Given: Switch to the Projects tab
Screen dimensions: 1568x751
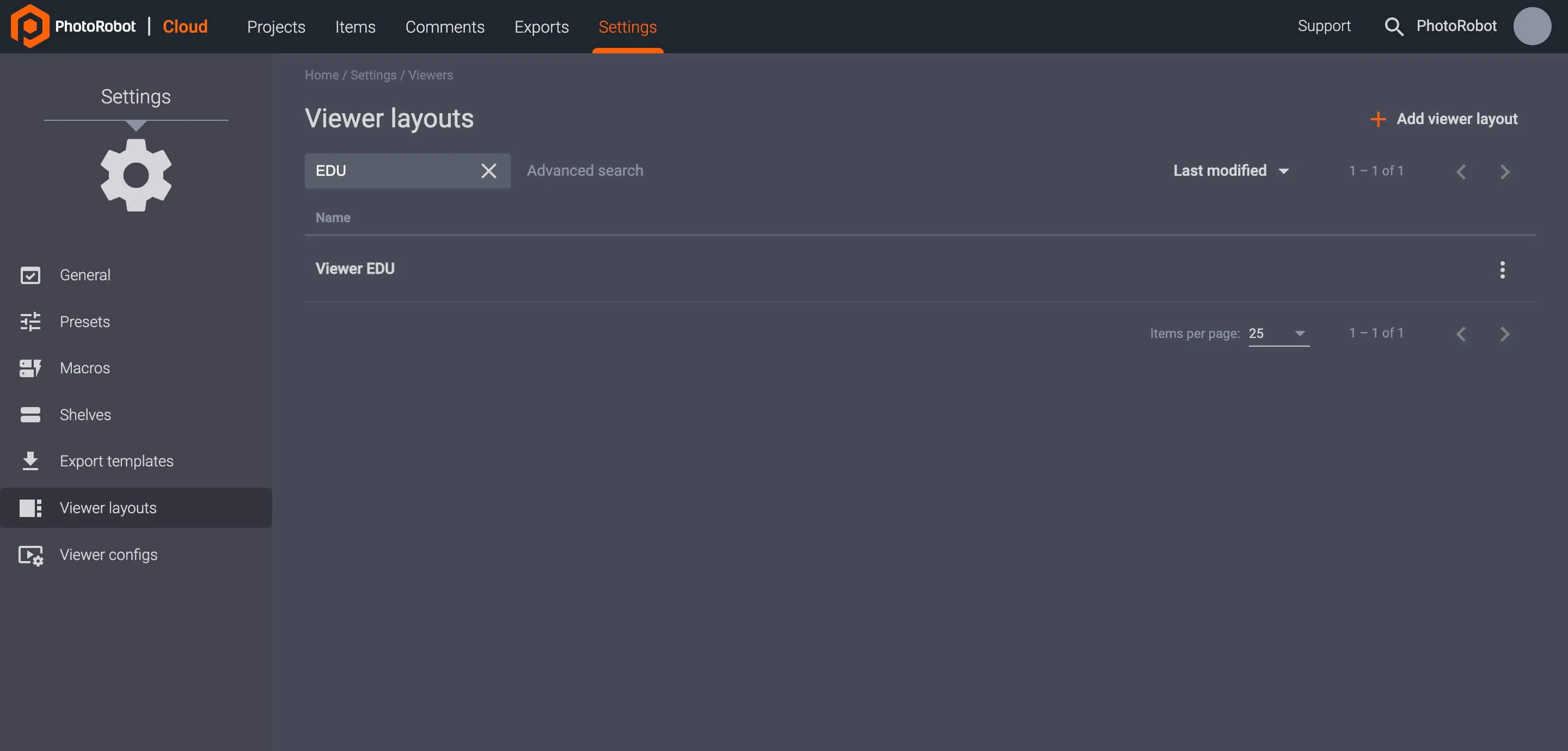Looking at the screenshot, I should [275, 27].
